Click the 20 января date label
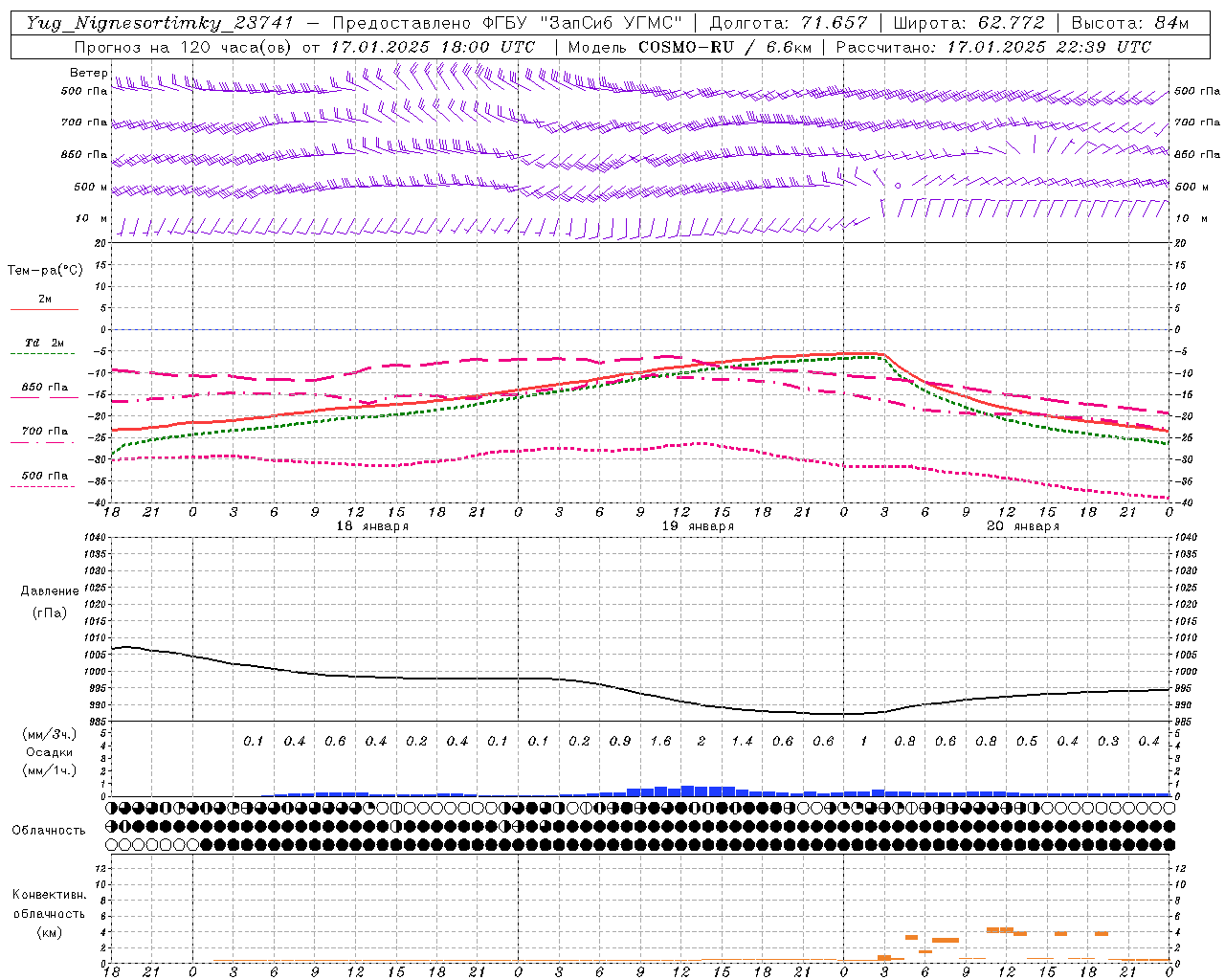This screenshot has height=980, width=1225. [1023, 526]
